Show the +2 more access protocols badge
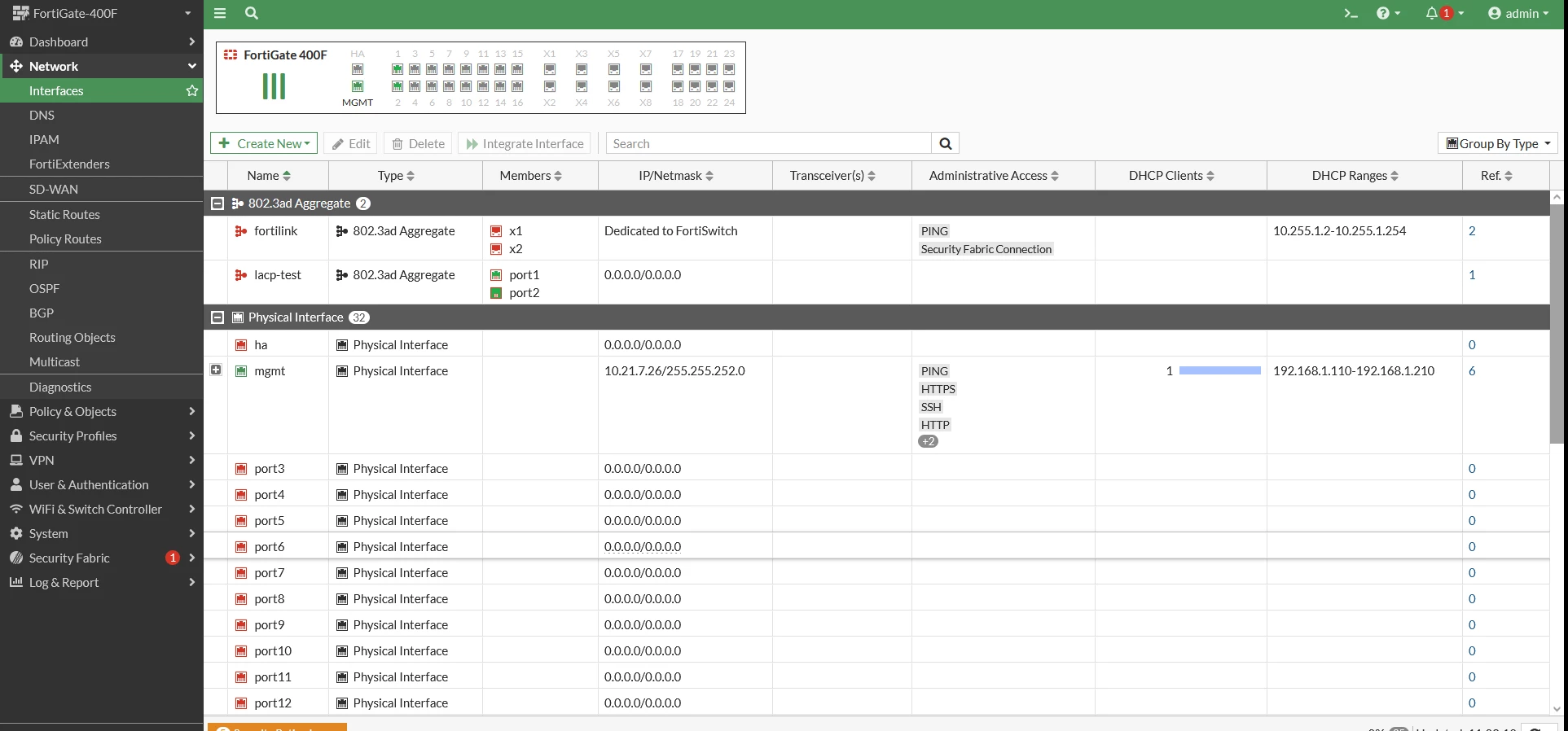Image resolution: width=1568 pixels, height=731 pixels. click(929, 441)
